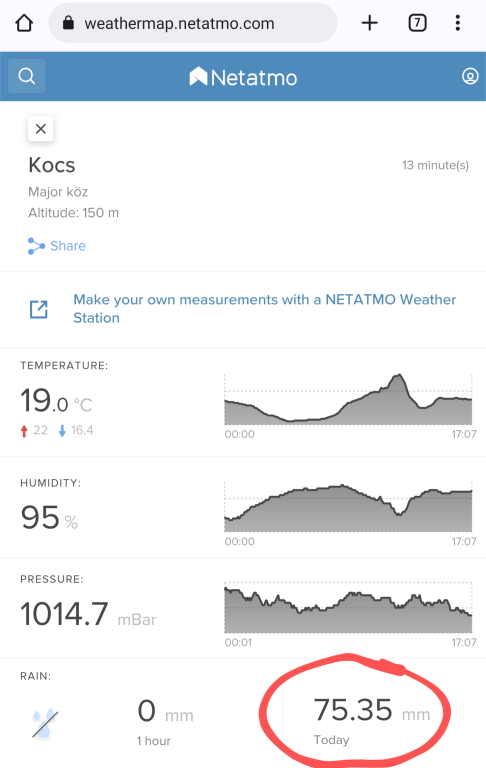Click the Netatmo search magnifier icon
Viewport: 486px width, 768px height.
[26, 76]
